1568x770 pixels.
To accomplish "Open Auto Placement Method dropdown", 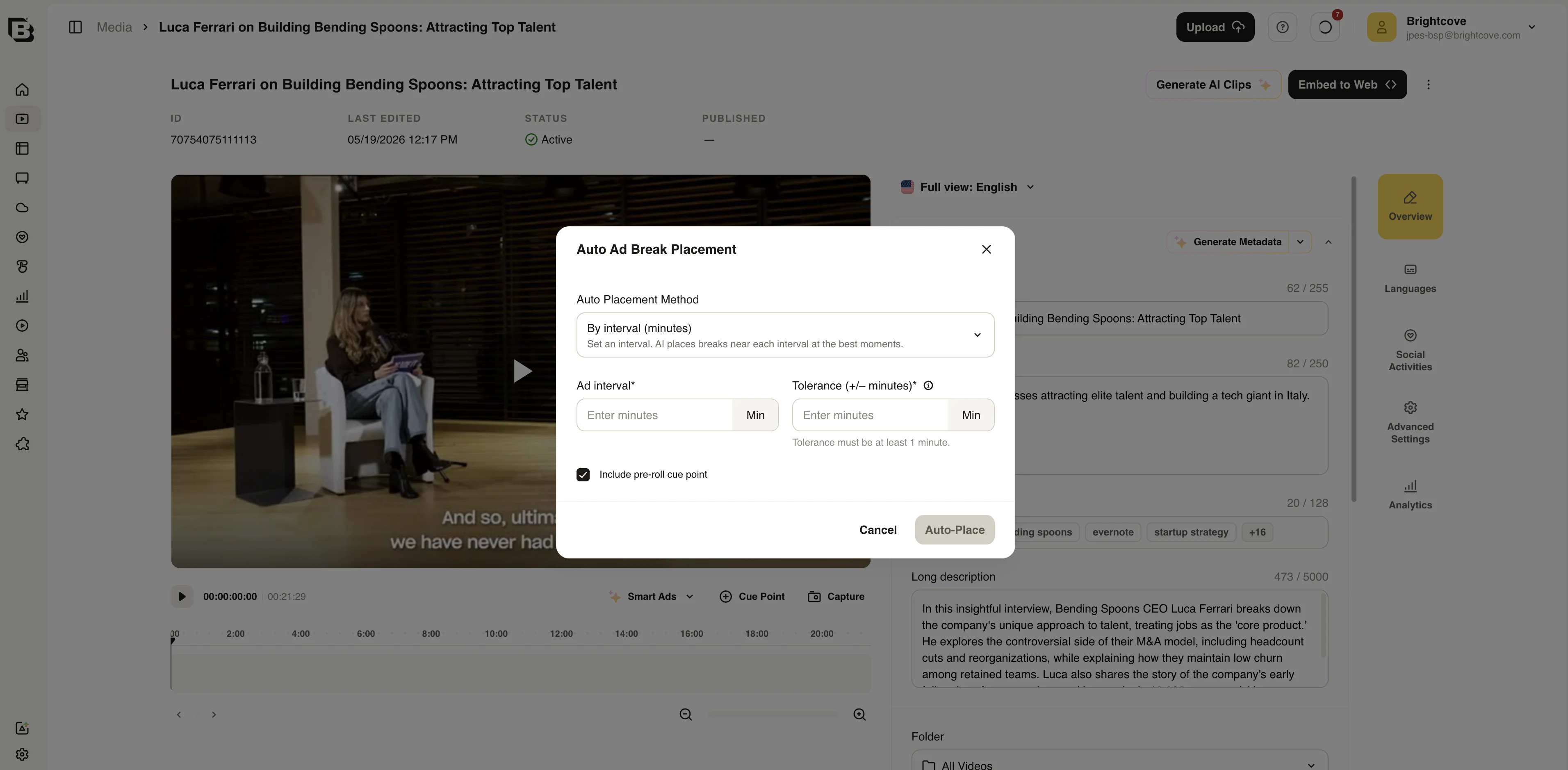I will click(785, 335).
